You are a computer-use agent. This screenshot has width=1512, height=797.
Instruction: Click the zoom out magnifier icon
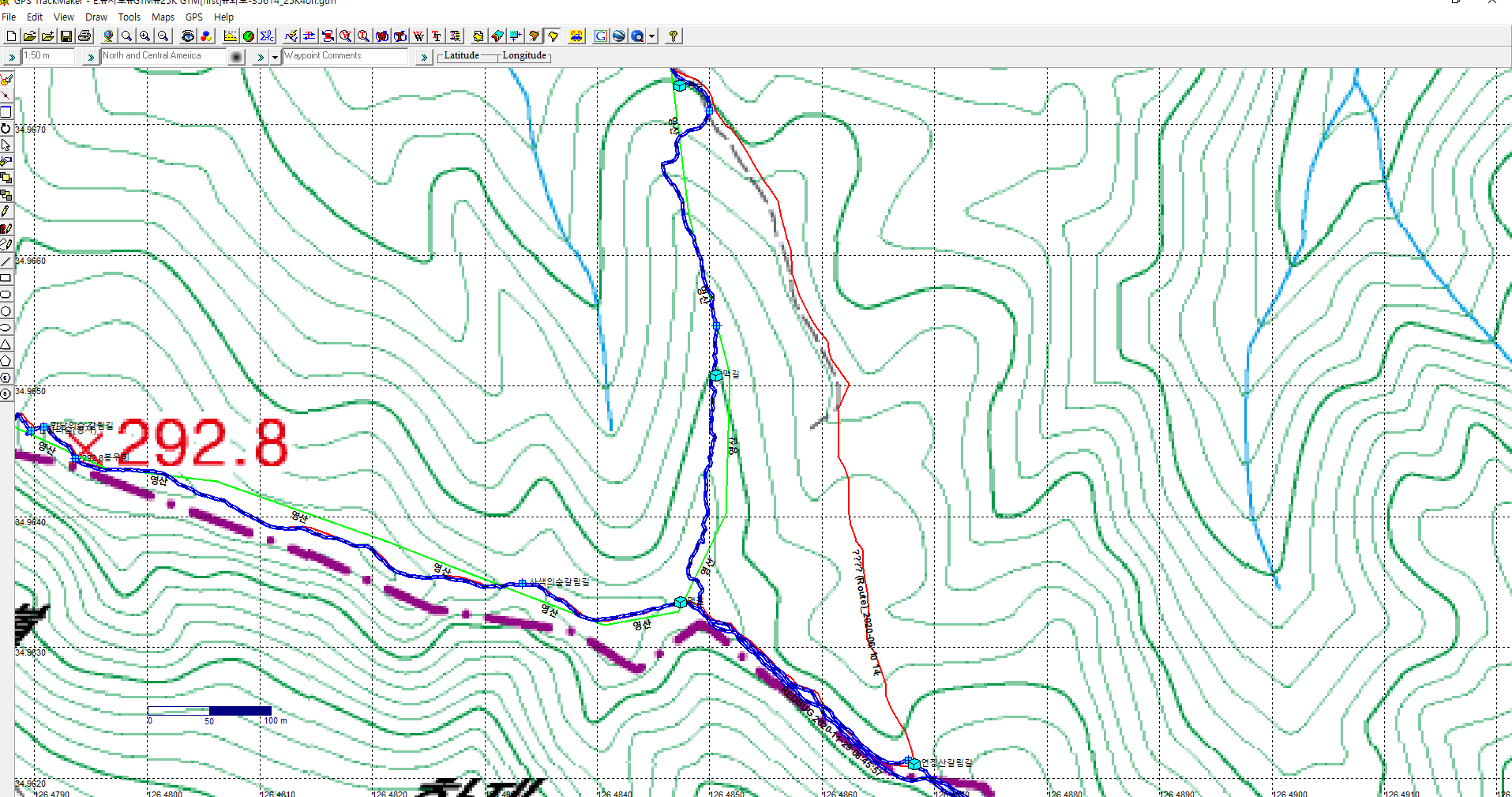pyautogui.click(x=163, y=36)
